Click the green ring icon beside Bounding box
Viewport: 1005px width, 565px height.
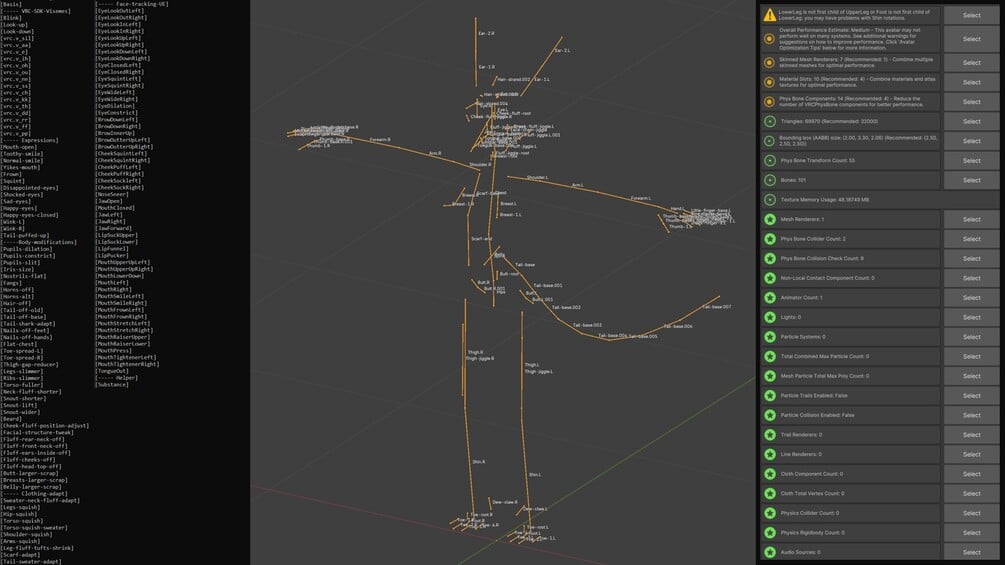[x=770, y=141]
